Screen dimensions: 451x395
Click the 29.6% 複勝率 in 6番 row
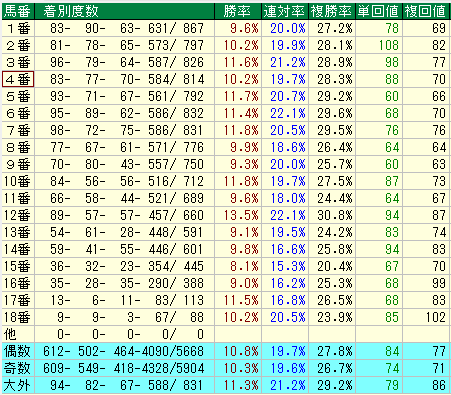pos(335,113)
